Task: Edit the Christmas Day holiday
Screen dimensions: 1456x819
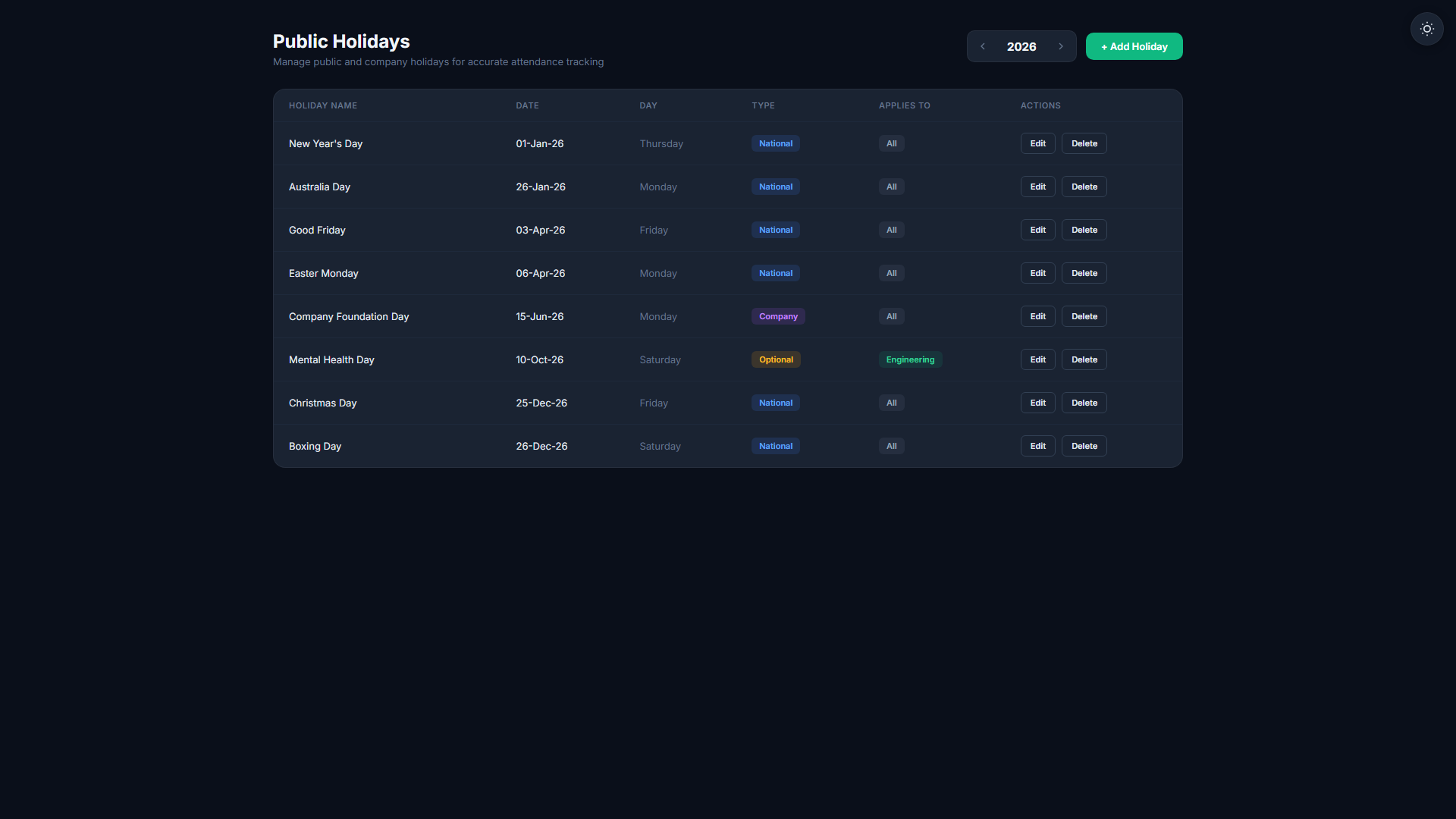Action: pyautogui.click(x=1037, y=403)
